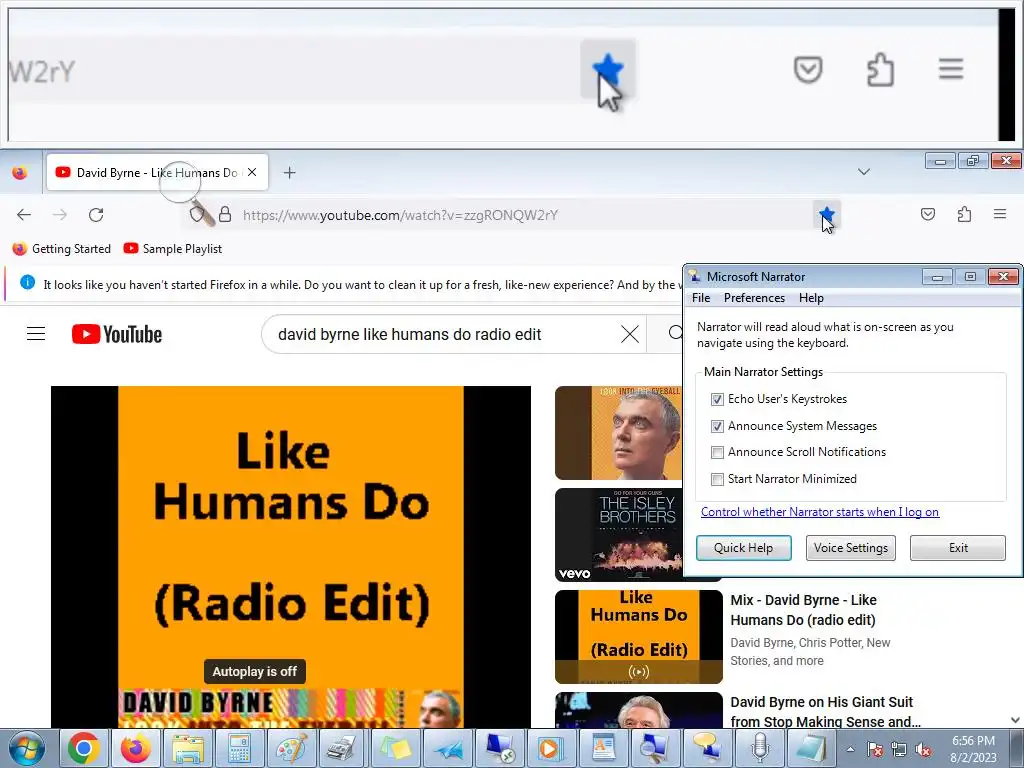Open the Narrator Help menu
The height and width of the screenshot is (768, 1024).
811,298
